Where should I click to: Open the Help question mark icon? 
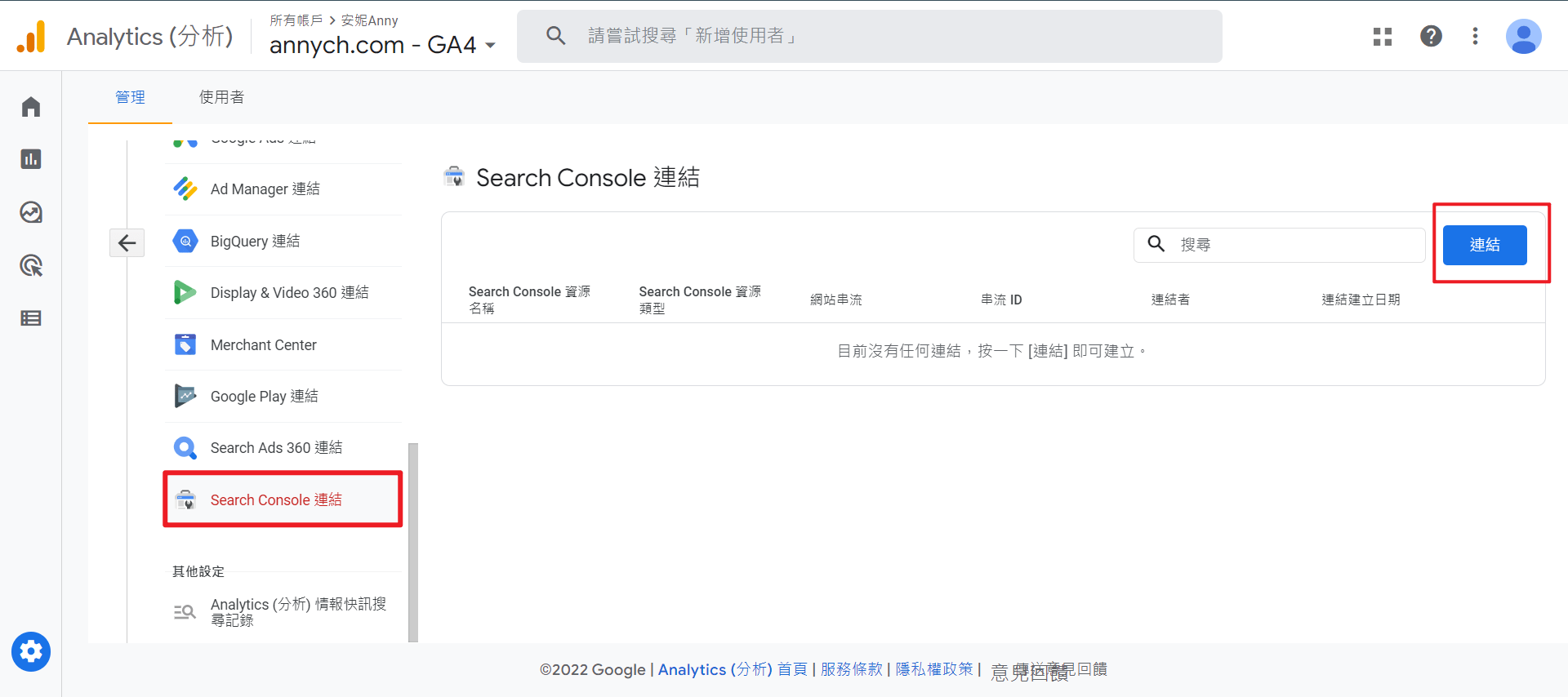[x=1431, y=36]
